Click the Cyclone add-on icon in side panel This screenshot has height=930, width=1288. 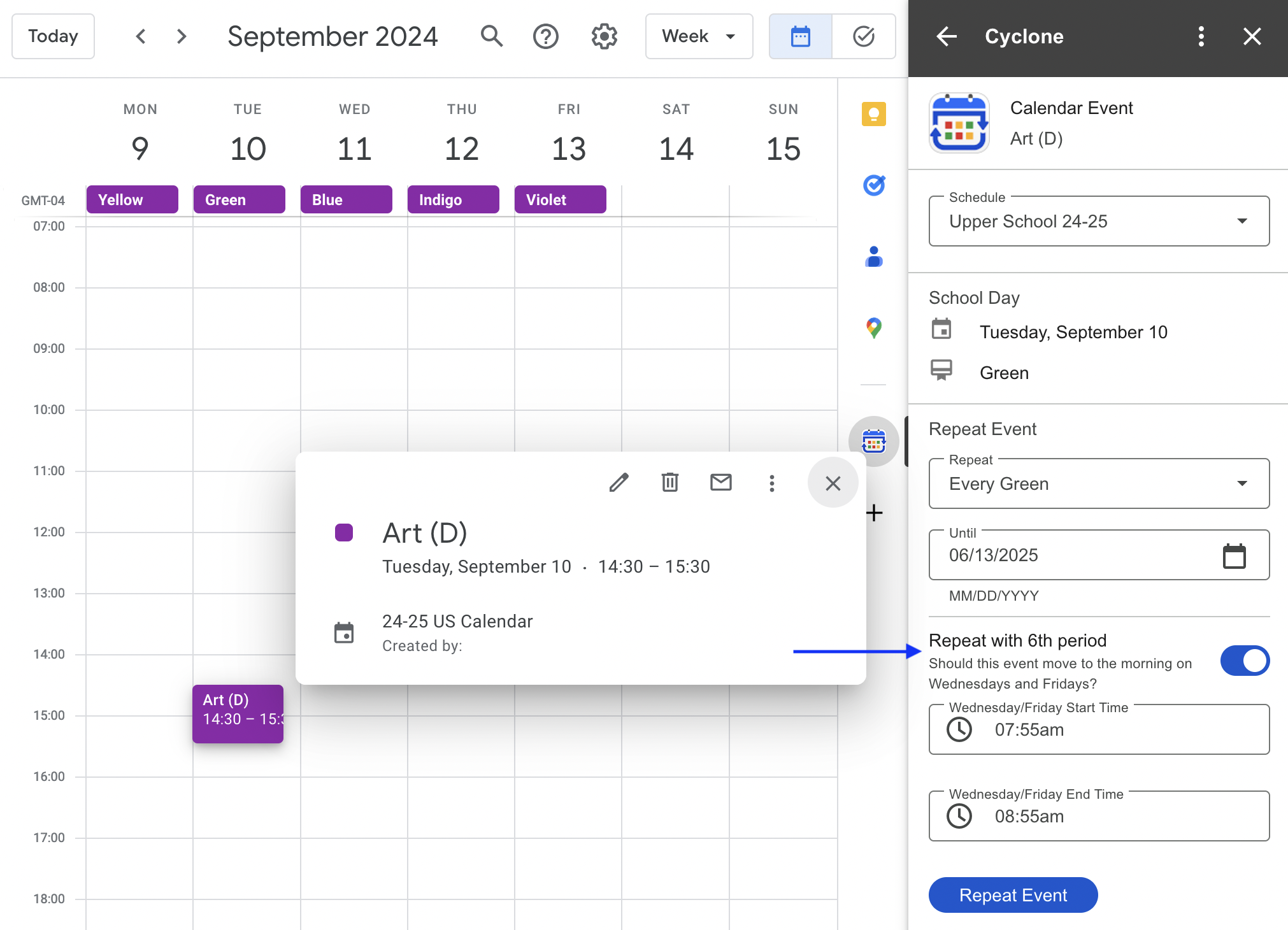pyautogui.click(x=873, y=441)
